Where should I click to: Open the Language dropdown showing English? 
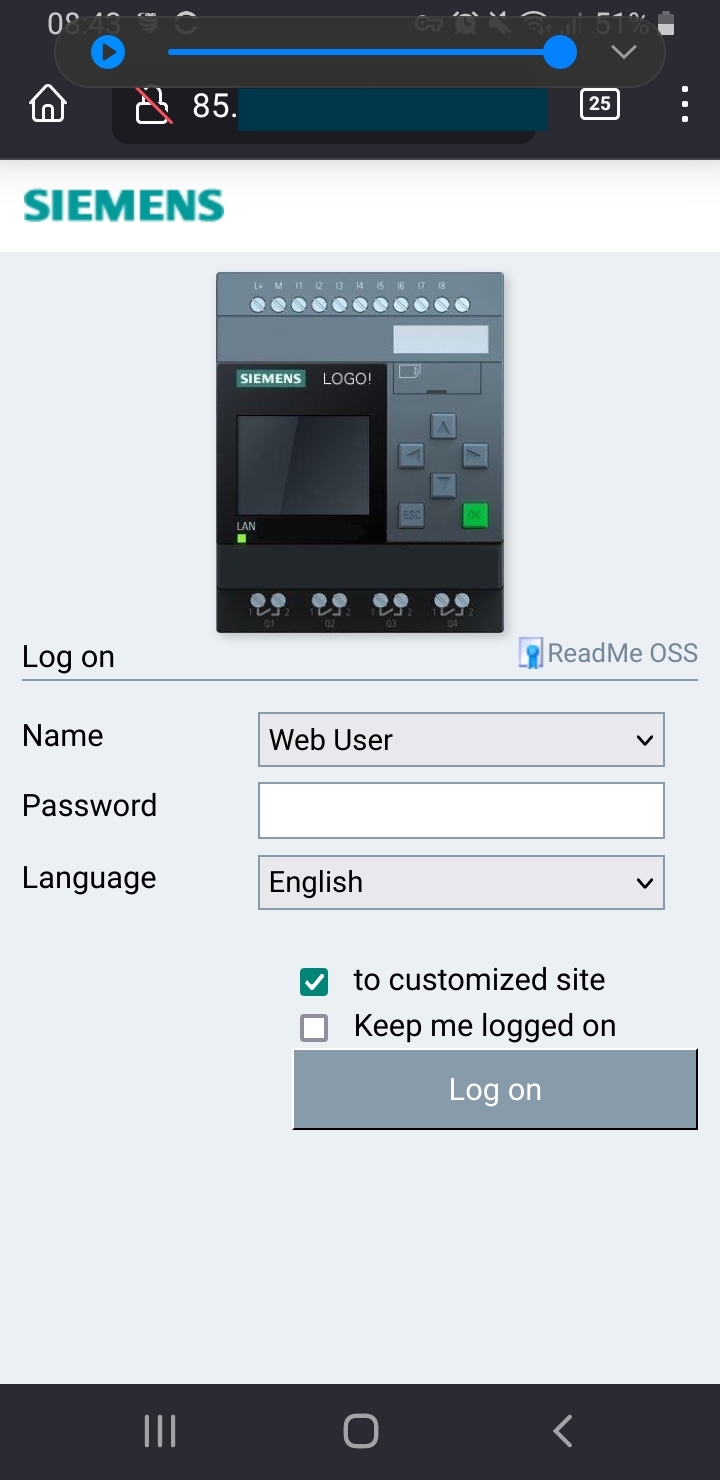tap(461, 882)
